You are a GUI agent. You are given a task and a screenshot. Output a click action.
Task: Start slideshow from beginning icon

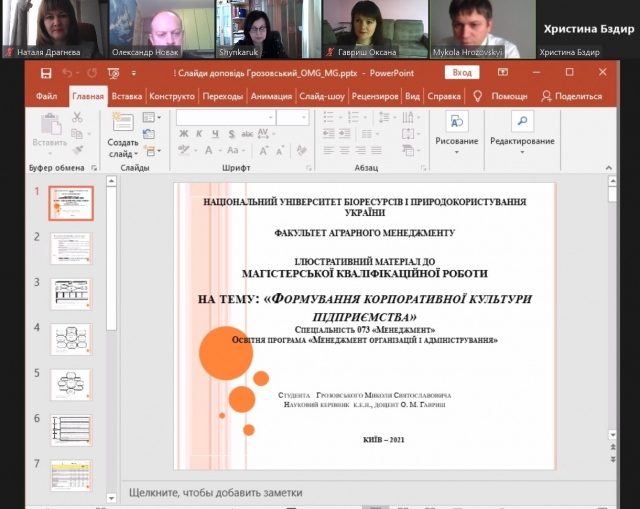pos(119,73)
